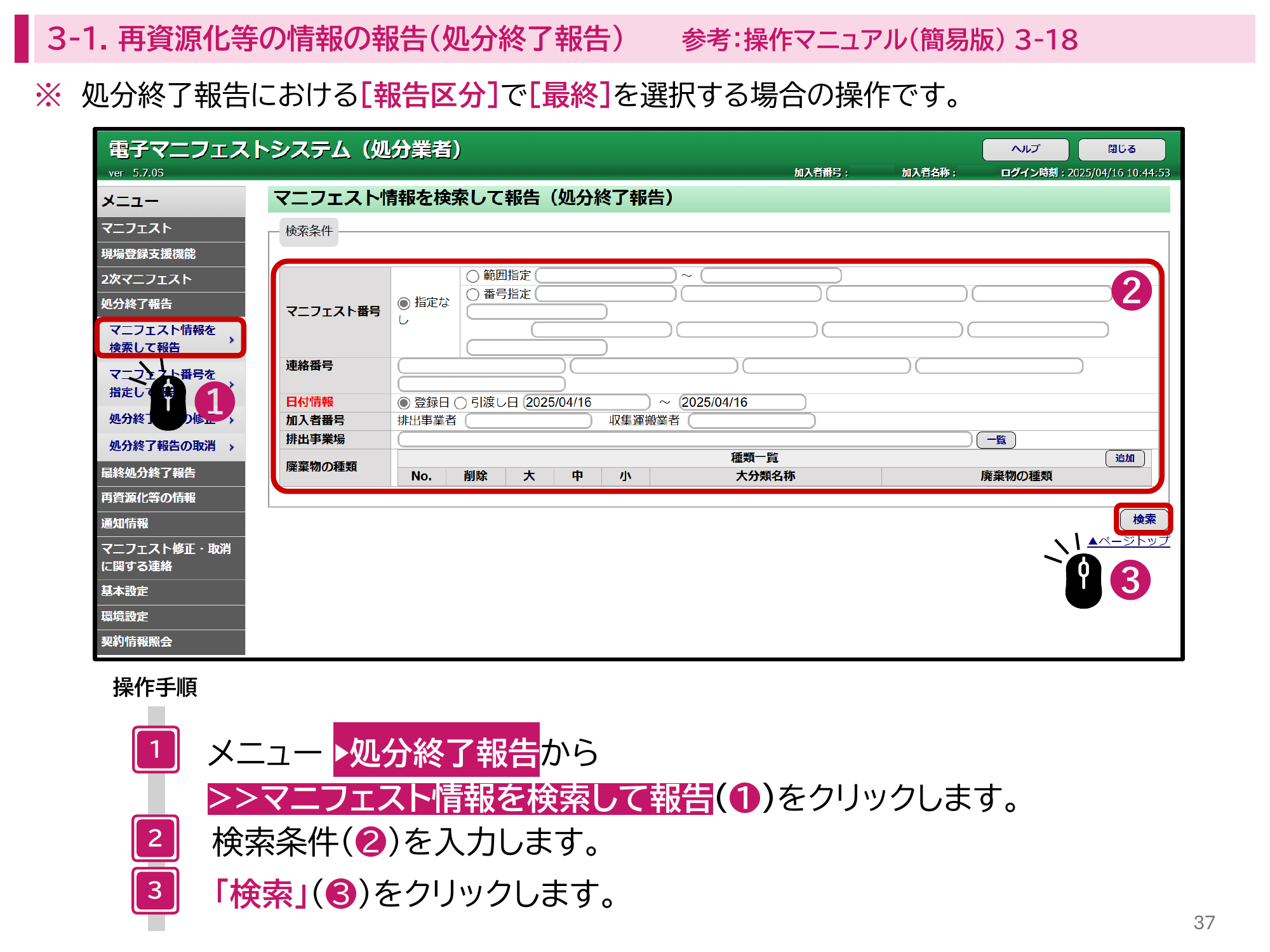Open 契約情報照会 menu item
The height and width of the screenshot is (952, 1270).
tap(171, 642)
